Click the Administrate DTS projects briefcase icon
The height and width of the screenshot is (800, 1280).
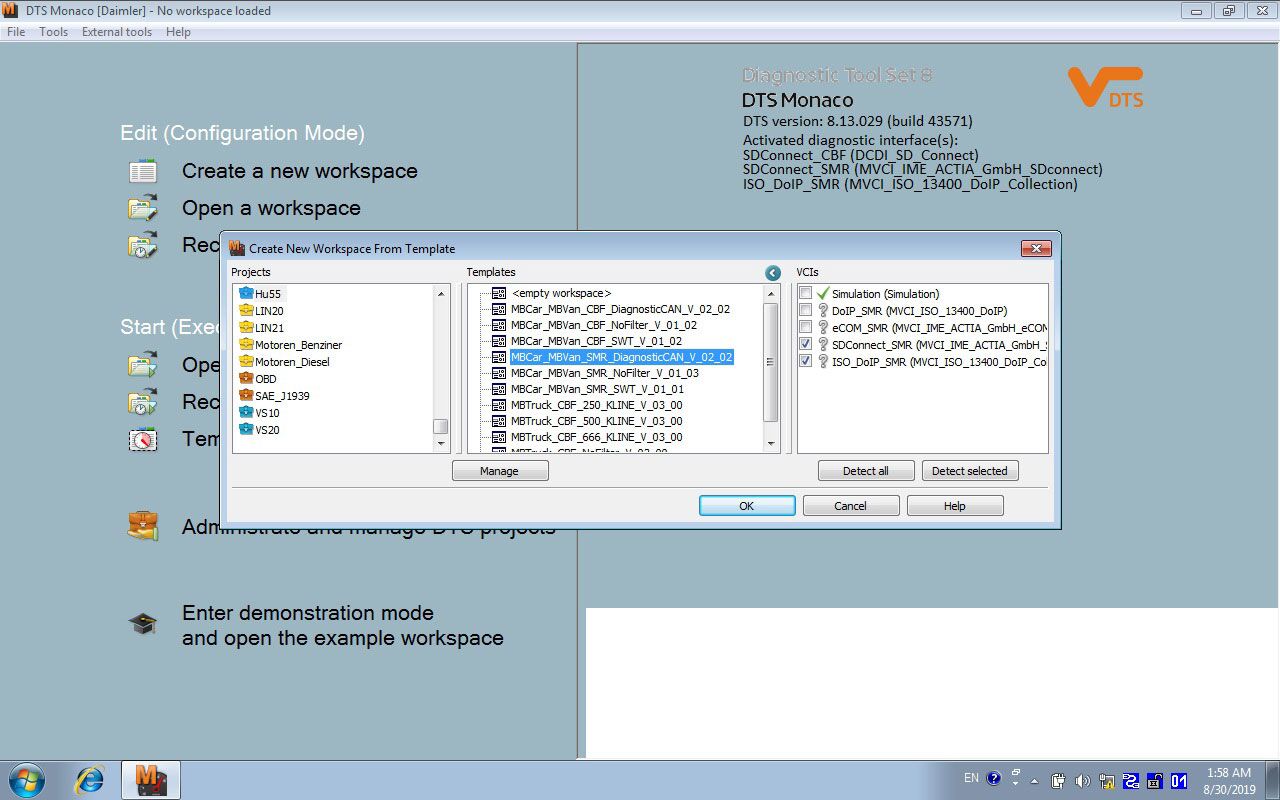[143, 526]
